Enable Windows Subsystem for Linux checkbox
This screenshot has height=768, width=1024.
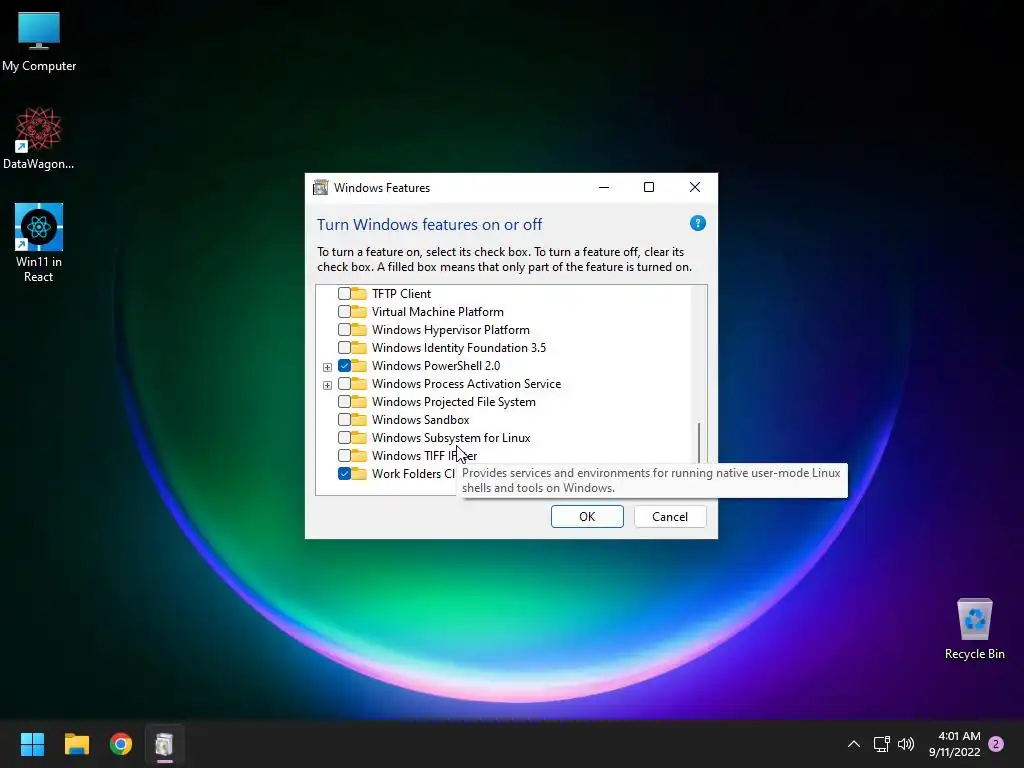coord(344,438)
